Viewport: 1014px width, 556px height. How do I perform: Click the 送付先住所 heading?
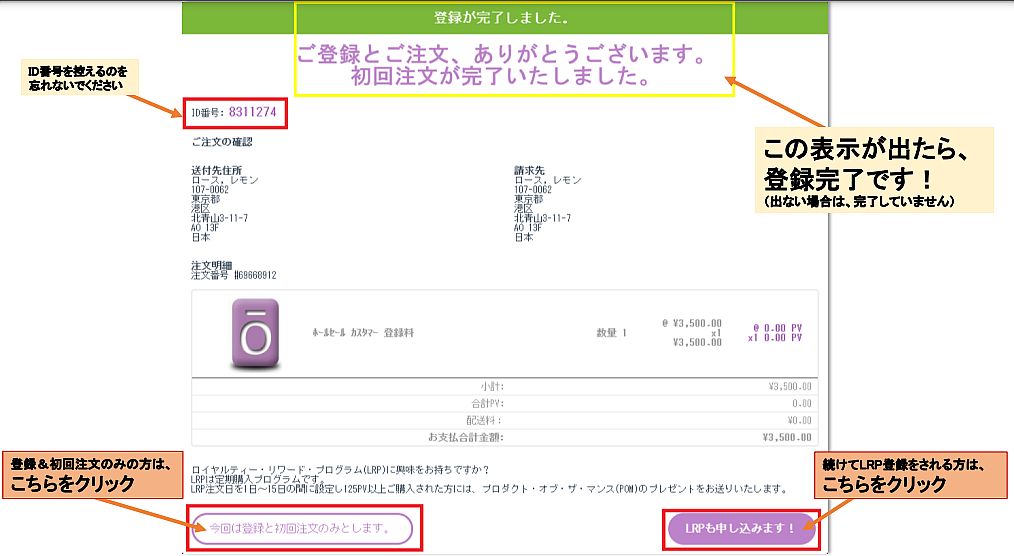(216, 170)
